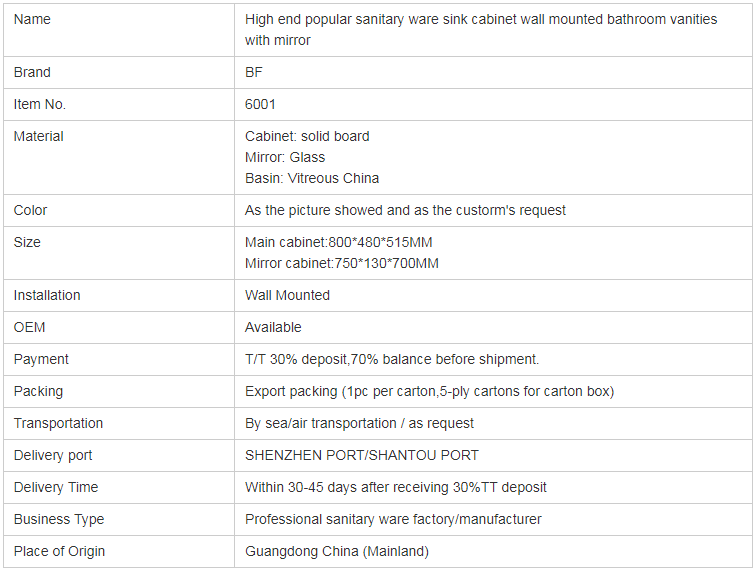Click the T/T 30% deposit payment text
This screenshot has height=570, width=755.
(392, 359)
